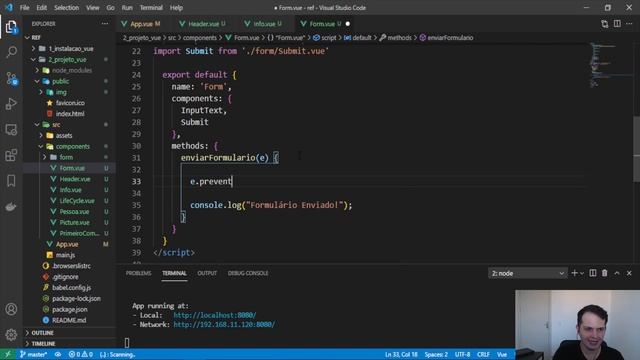Screen dimensions: 640x360
Task: Switch to the App.vue tab
Action: (x=141, y=24)
